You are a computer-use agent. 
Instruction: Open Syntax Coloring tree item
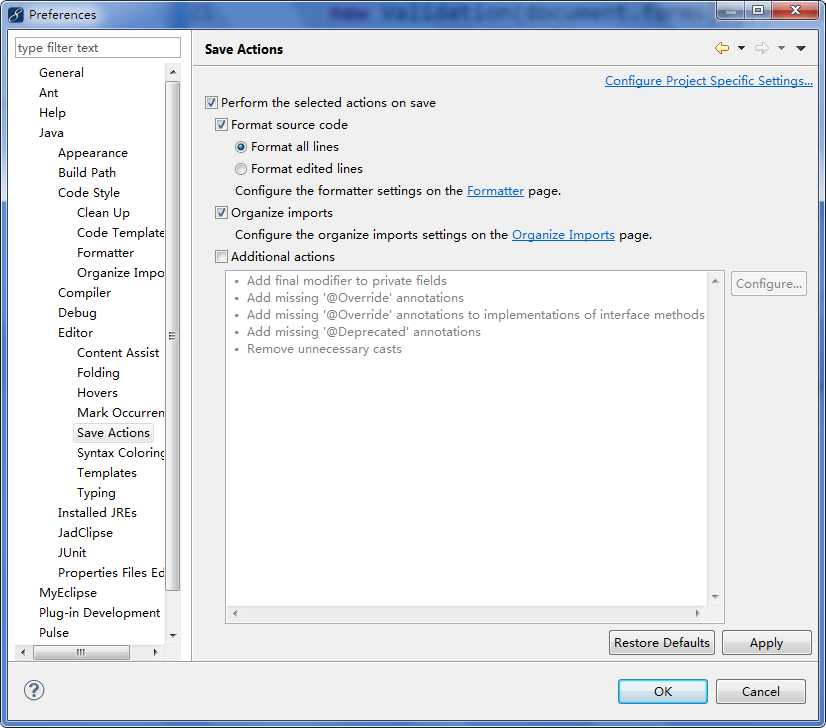point(121,453)
